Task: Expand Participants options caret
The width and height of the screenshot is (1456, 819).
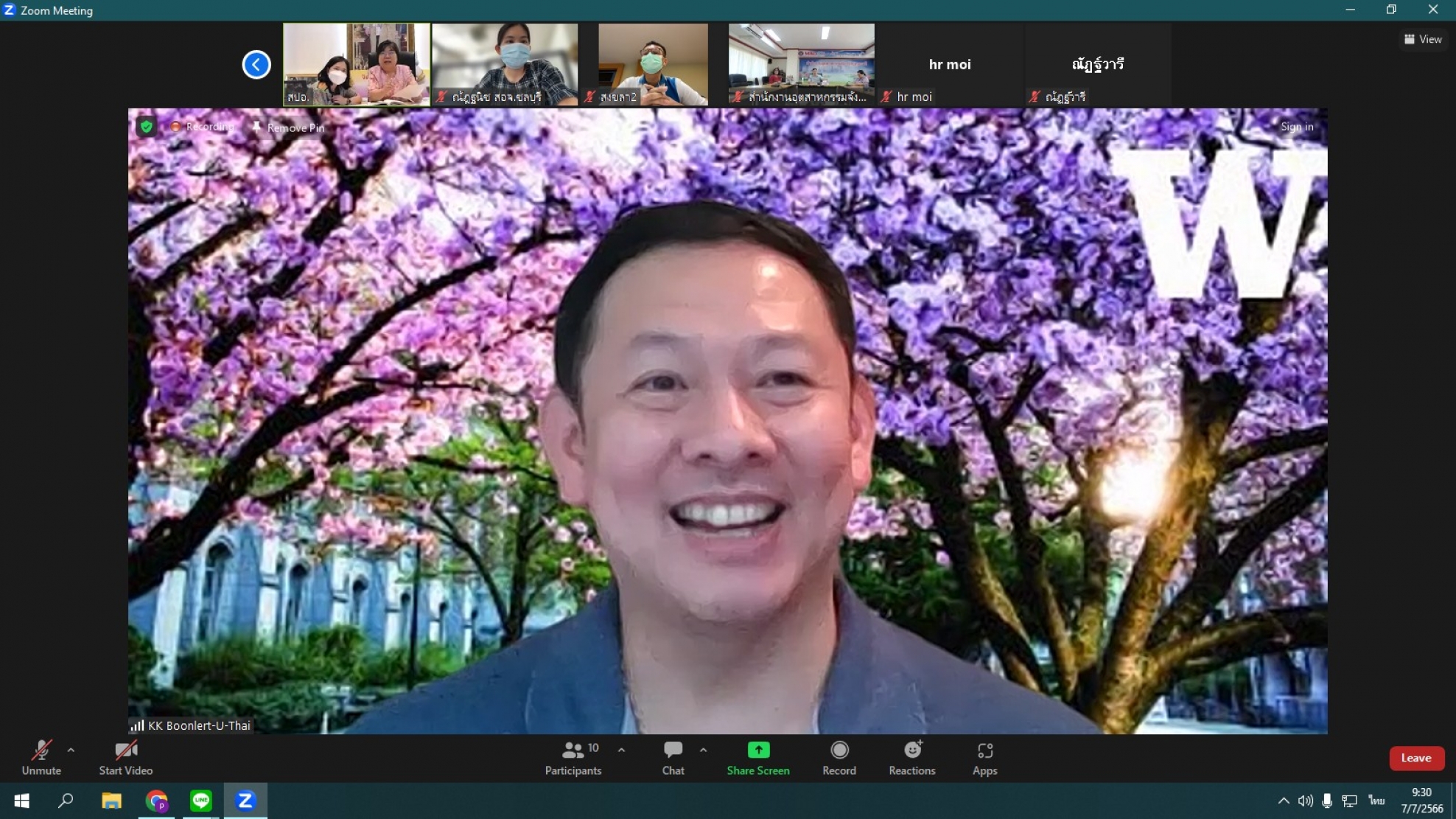Action: coord(621,750)
